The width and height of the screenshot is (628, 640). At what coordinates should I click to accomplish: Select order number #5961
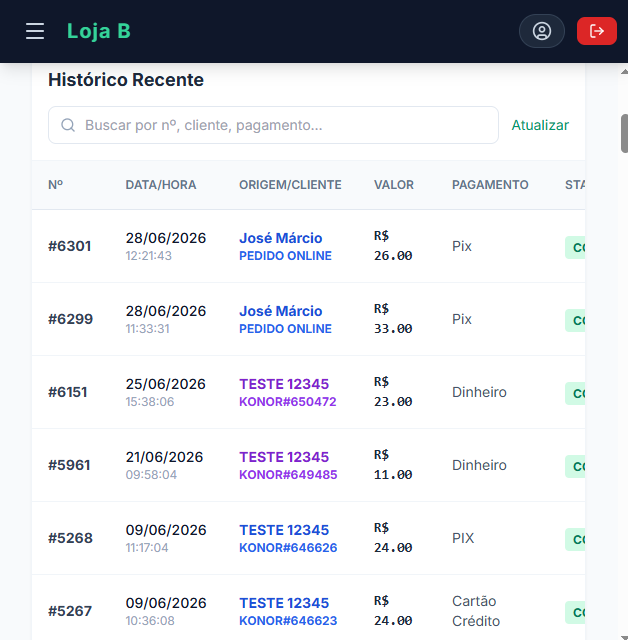(x=69, y=465)
